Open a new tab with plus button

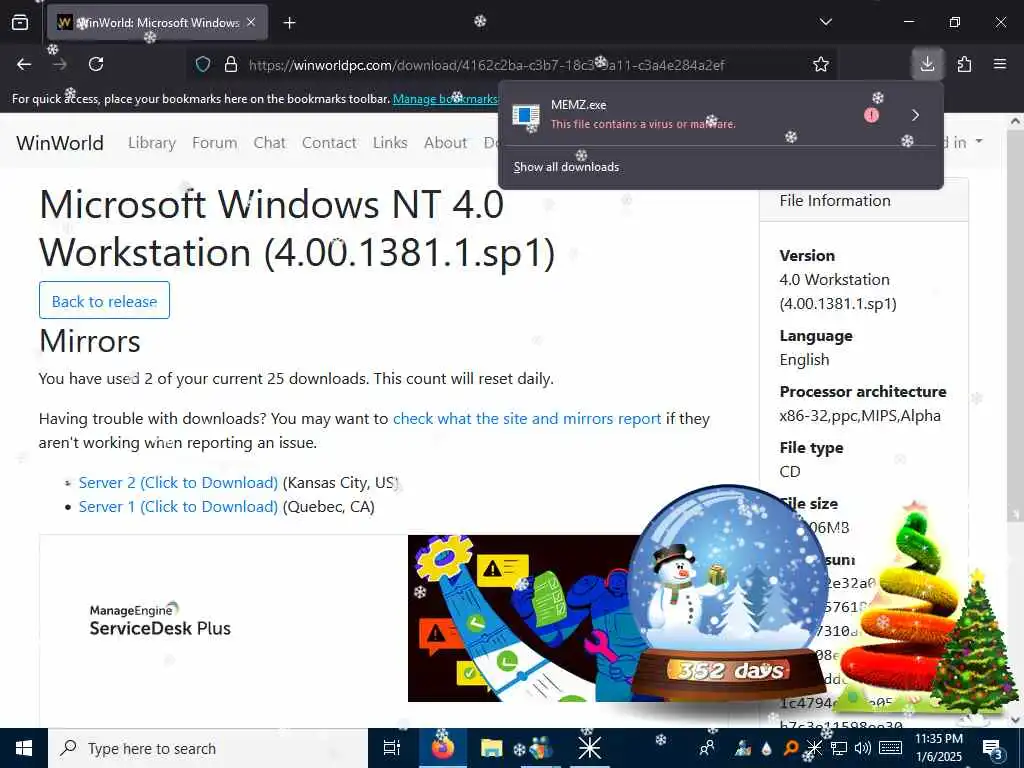289,23
